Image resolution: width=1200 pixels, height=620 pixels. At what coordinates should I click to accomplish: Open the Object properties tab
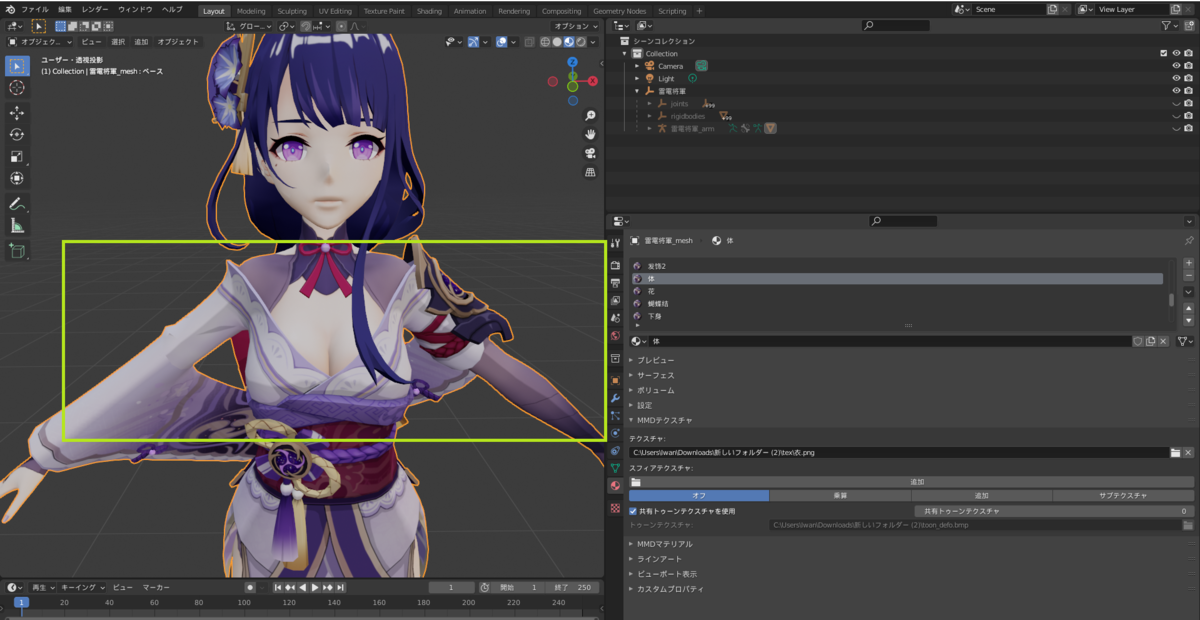click(x=615, y=380)
